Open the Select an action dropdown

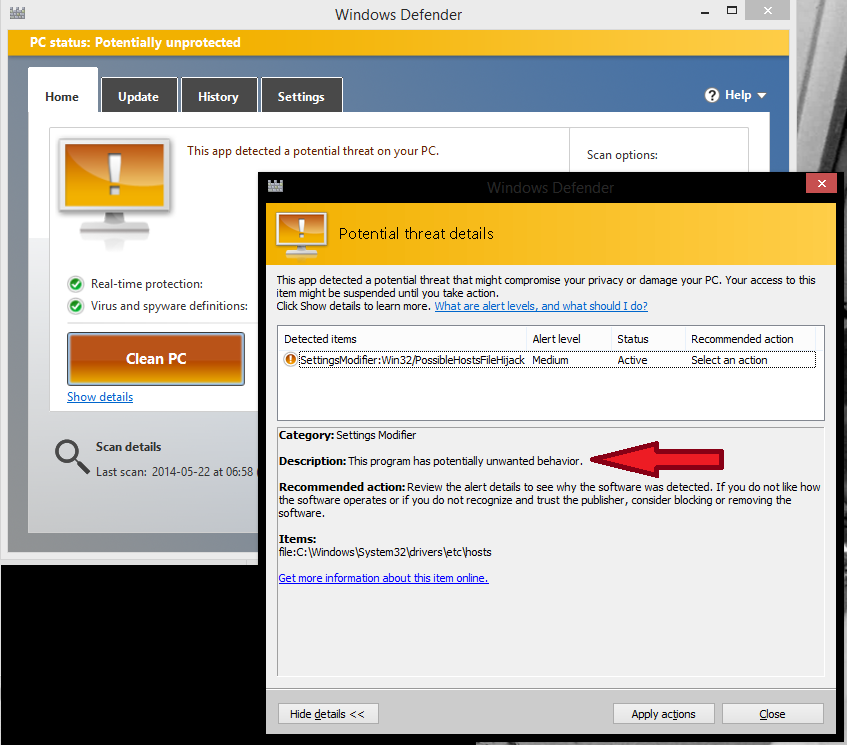pyautogui.click(x=729, y=360)
